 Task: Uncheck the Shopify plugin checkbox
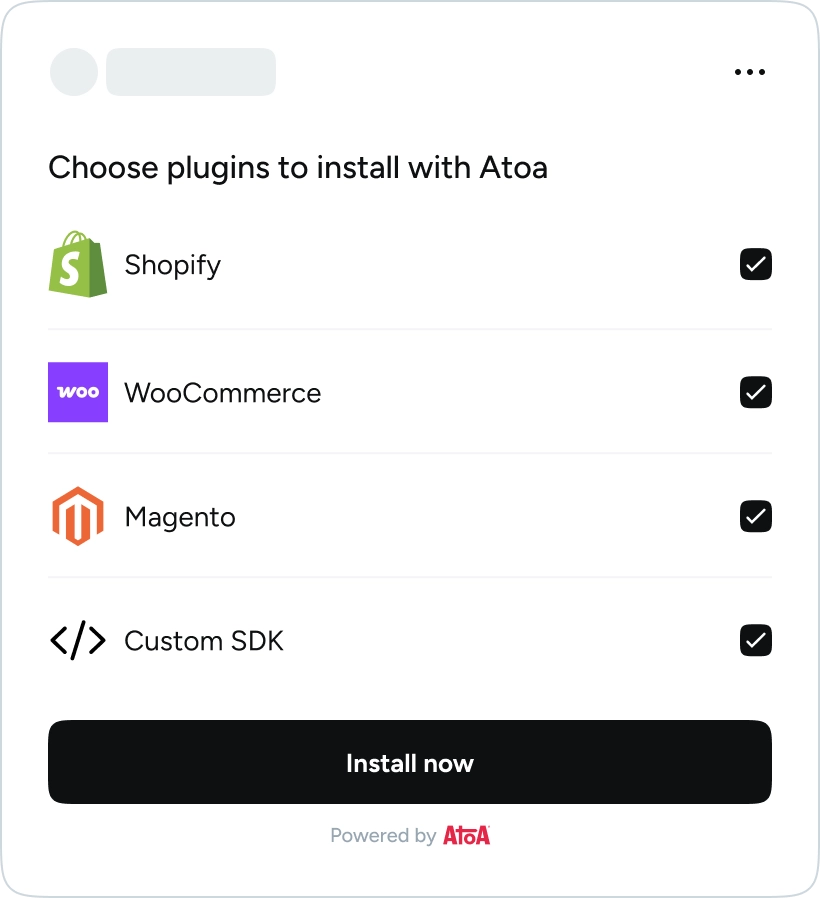[x=756, y=265]
